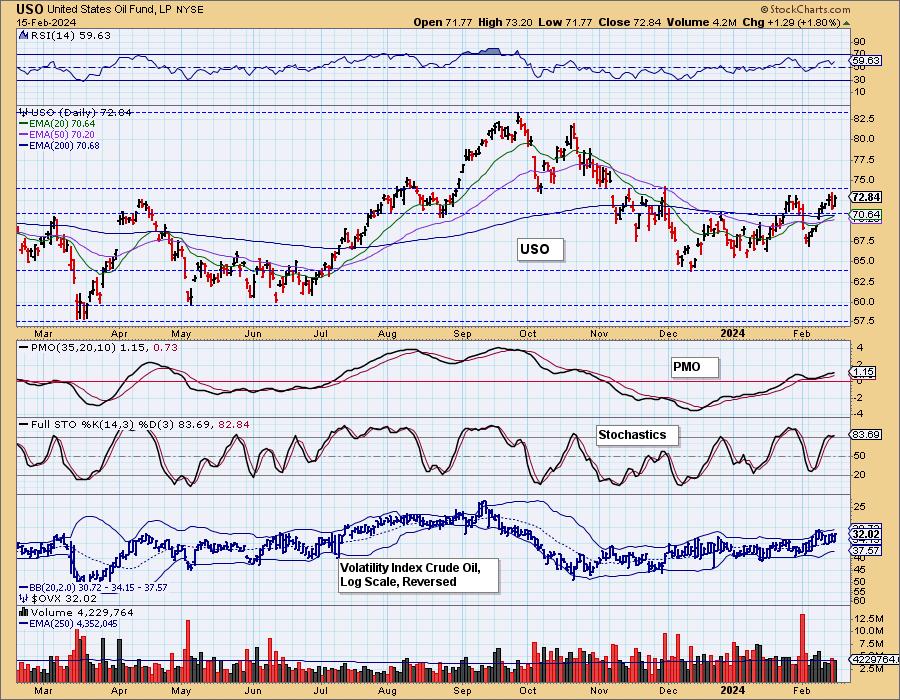This screenshot has height=700, width=900.
Task: Click the 83.69 stochastic value tag
Action: pos(866,435)
